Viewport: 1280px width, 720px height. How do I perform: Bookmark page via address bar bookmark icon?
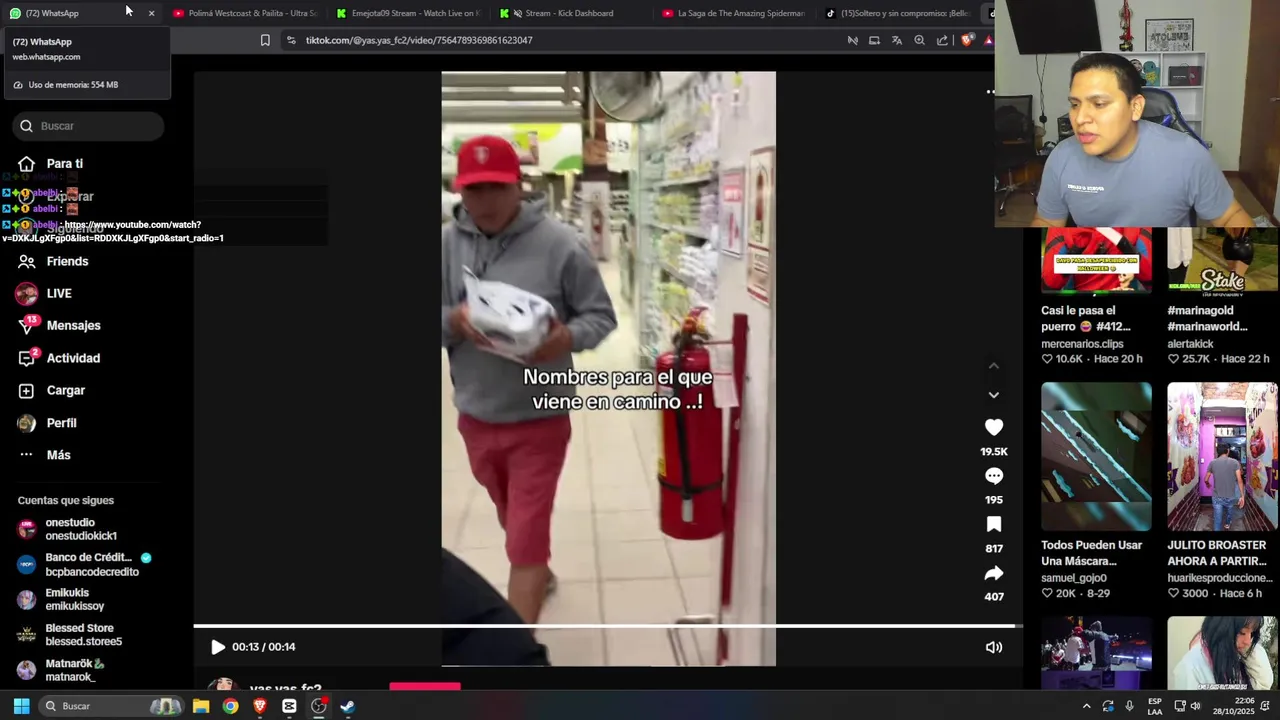265,40
